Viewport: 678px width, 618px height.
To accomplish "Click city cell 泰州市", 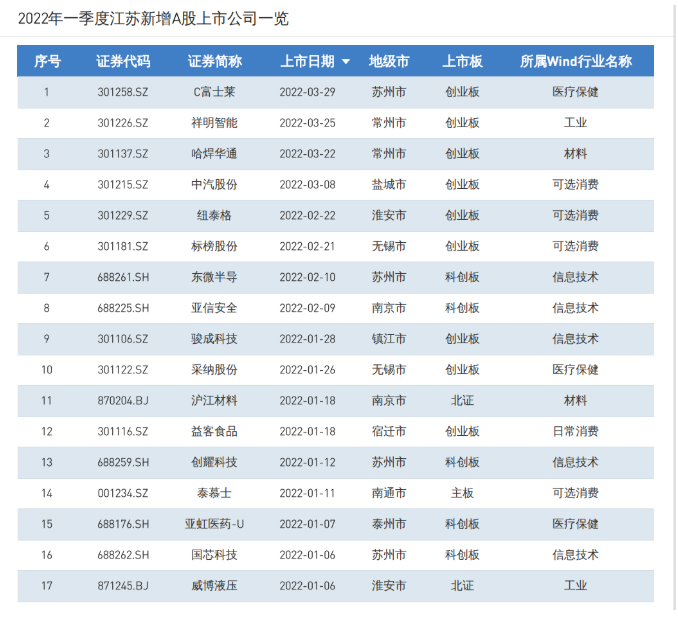I will click(x=389, y=524).
